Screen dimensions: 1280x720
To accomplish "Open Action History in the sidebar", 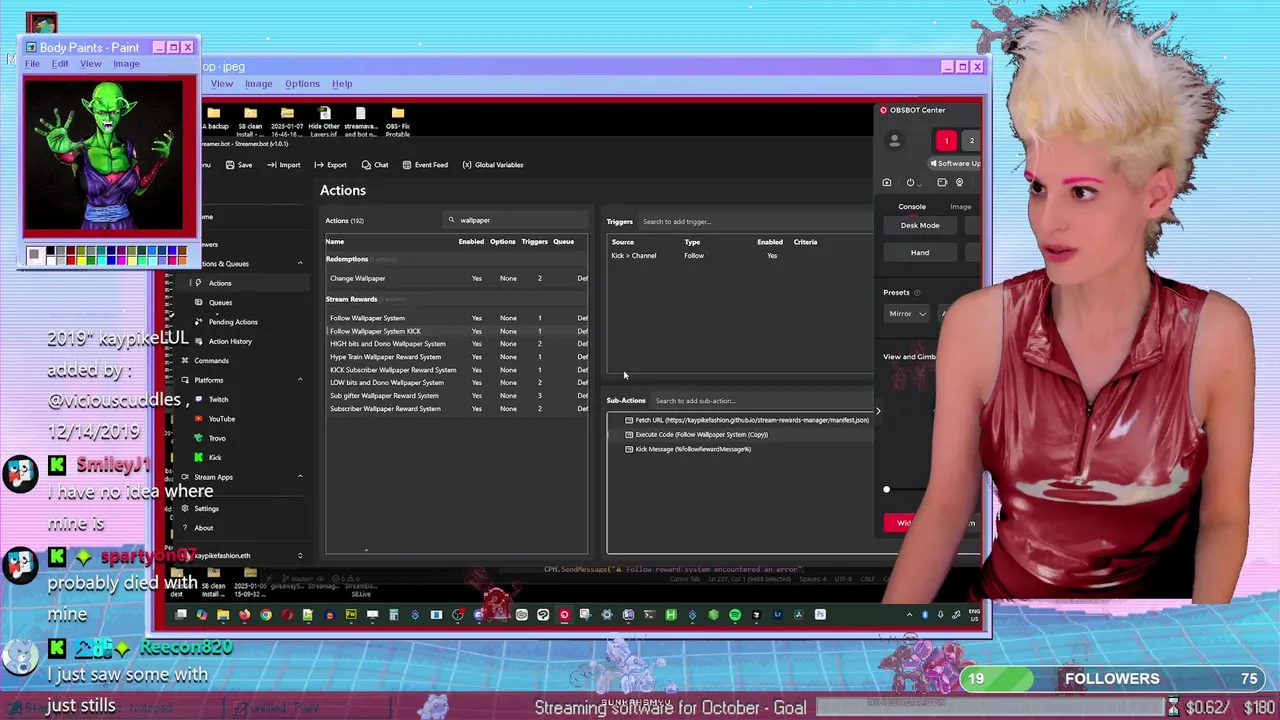I will (x=229, y=341).
